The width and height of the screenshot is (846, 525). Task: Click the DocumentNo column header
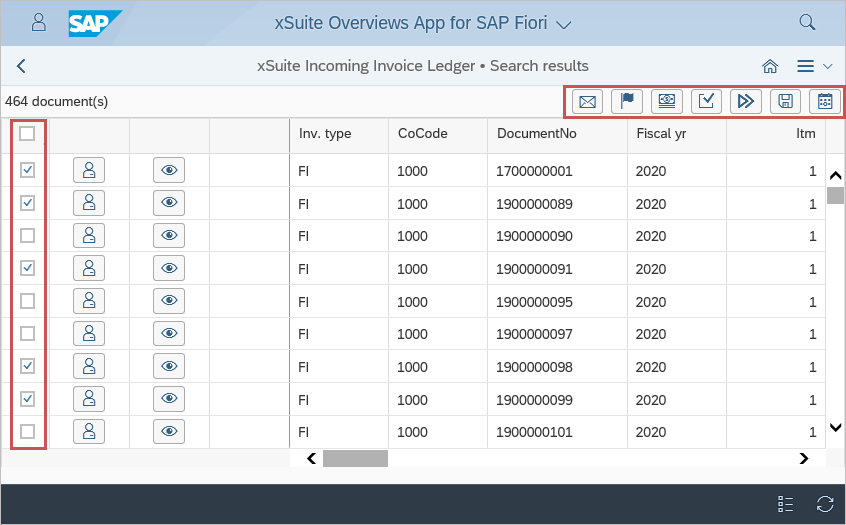(x=557, y=134)
